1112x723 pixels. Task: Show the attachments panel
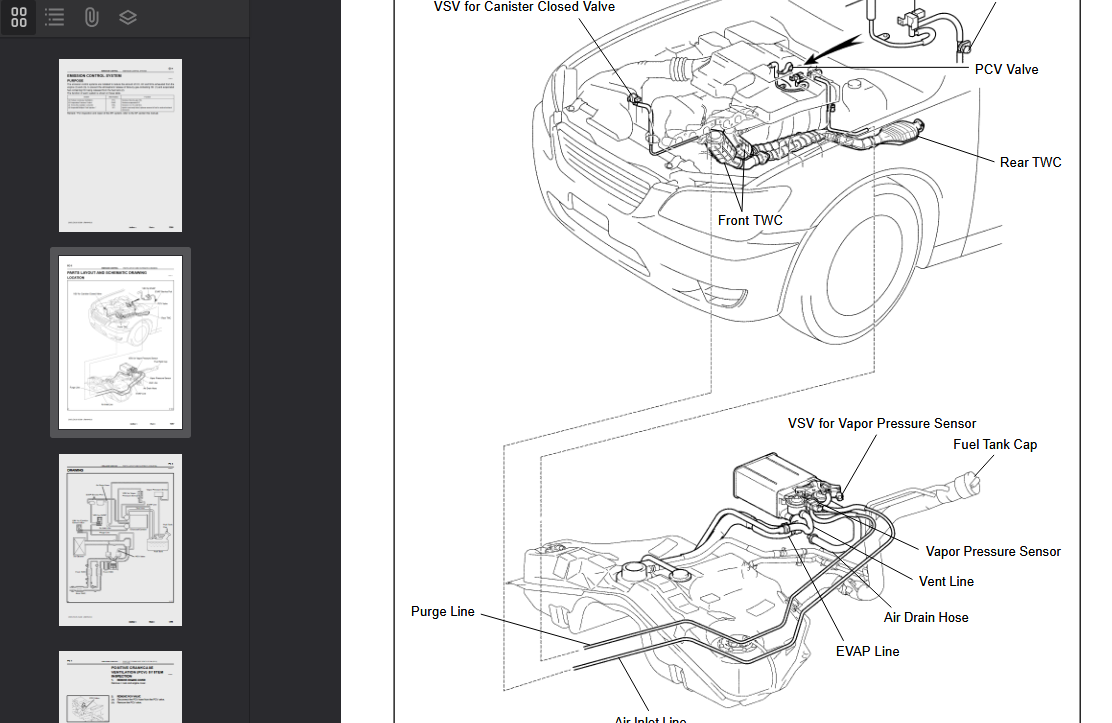91,17
